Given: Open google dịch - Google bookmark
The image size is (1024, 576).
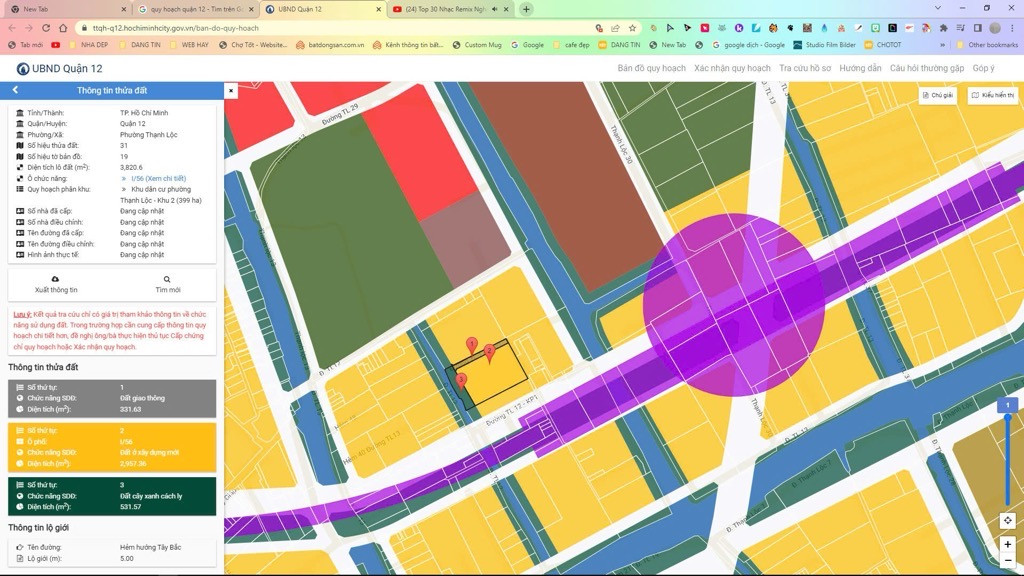Looking at the screenshot, I should [749, 45].
